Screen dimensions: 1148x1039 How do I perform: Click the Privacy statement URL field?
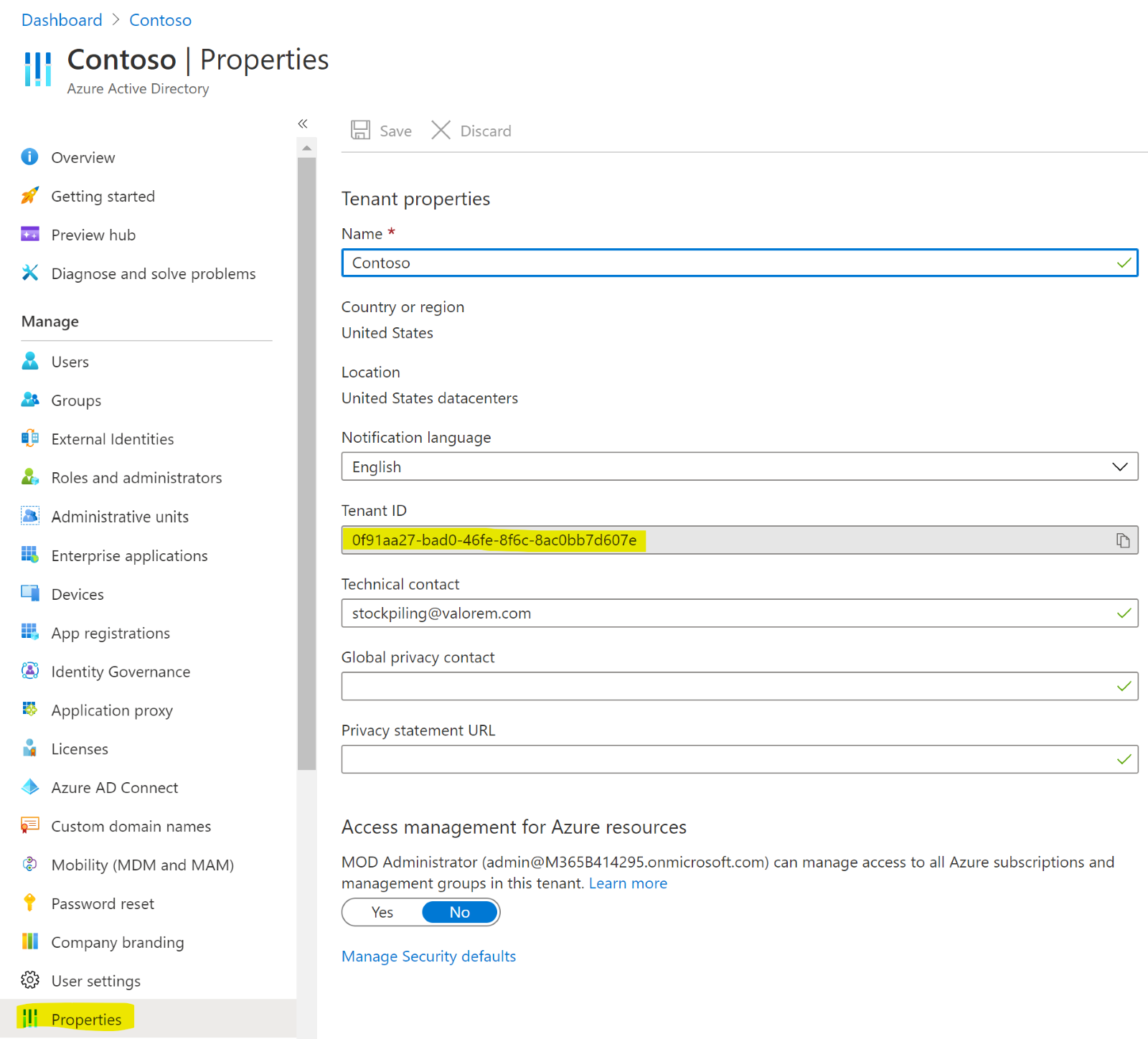coord(740,759)
